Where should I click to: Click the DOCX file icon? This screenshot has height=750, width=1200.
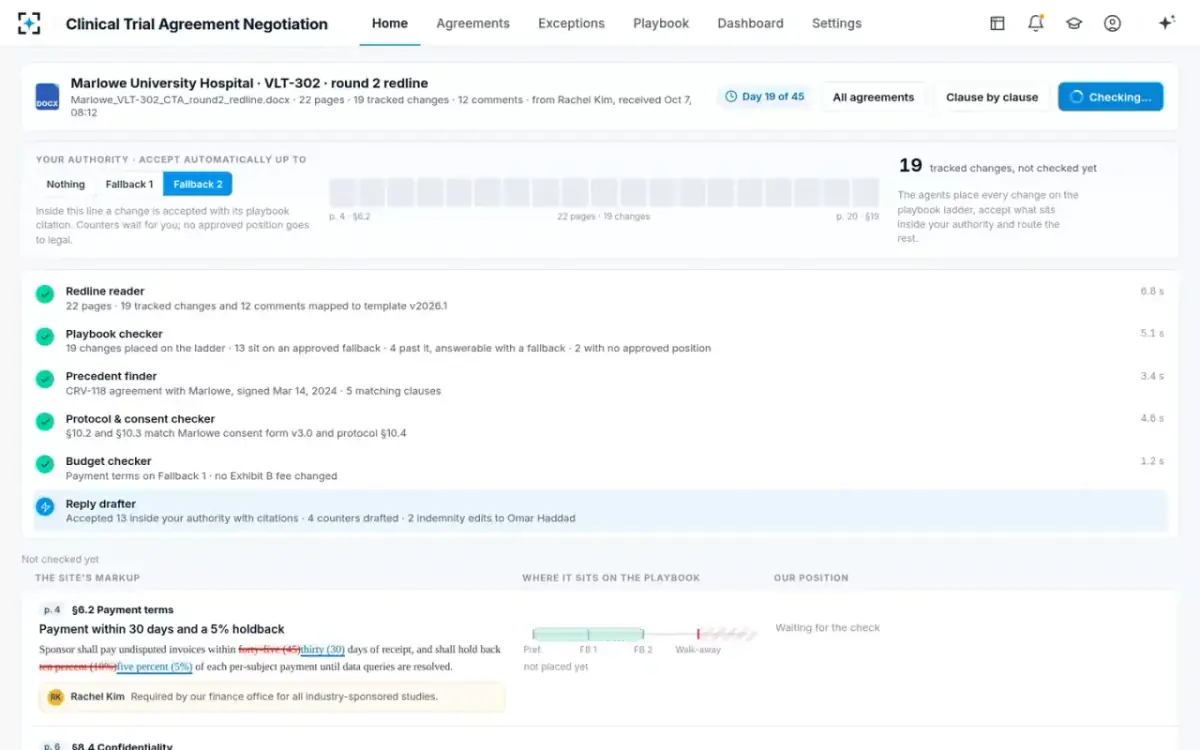(47, 97)
